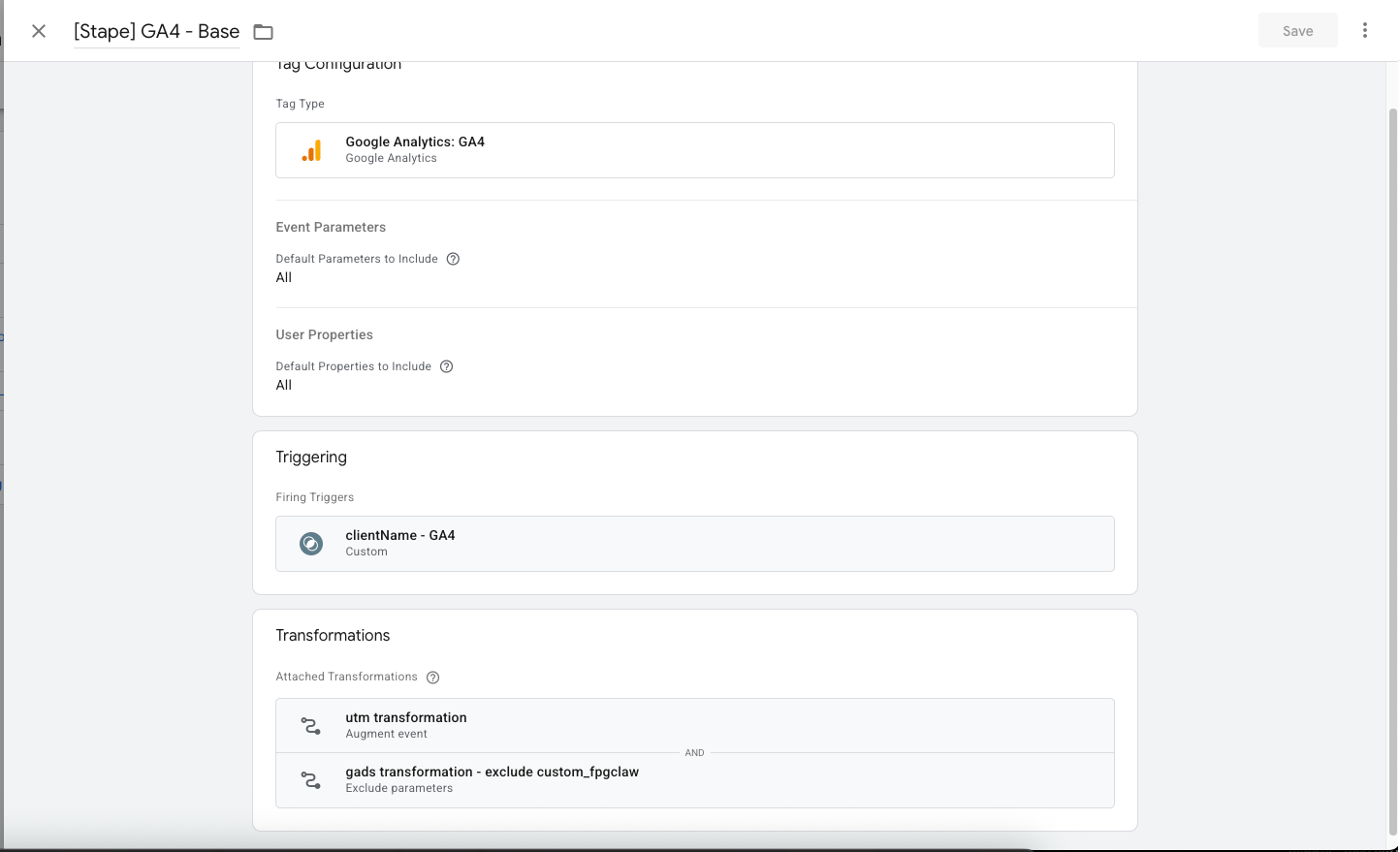Image resolution: width=1400 pixels, height=852 pixels.
Task: Open the three-dot more options menu
Action: pyautogui.click(x=1364, y=30)
